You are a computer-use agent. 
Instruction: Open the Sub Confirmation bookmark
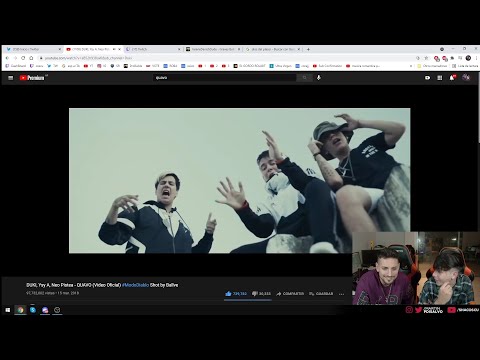[328, 66]
